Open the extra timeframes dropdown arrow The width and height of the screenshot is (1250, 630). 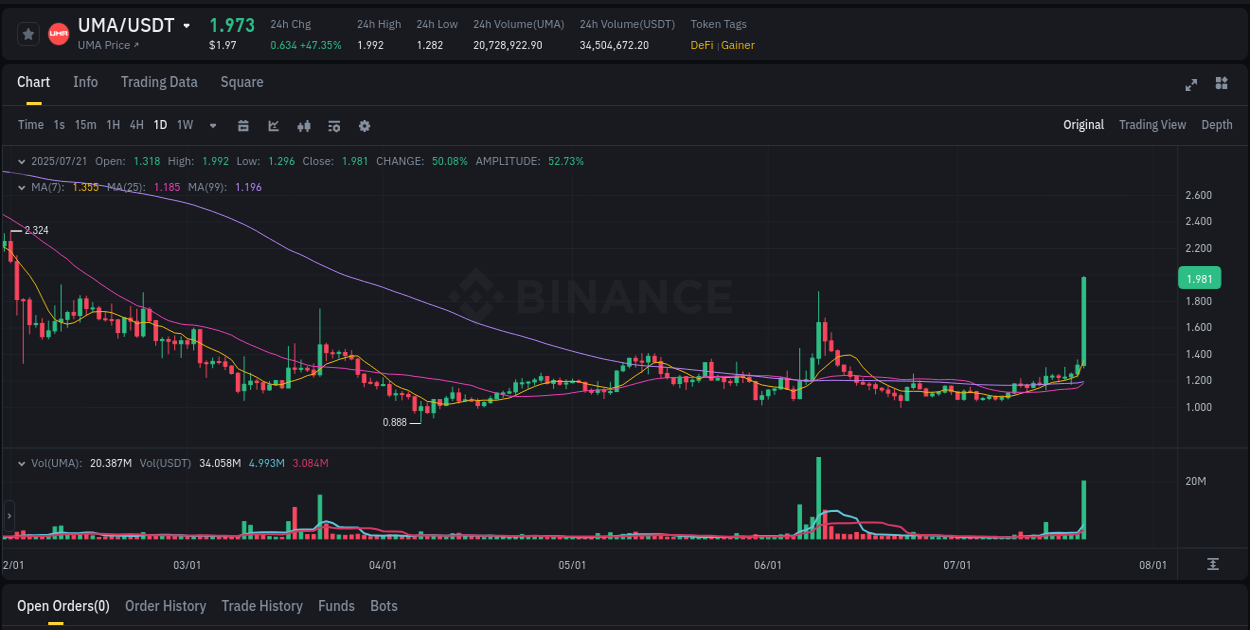[x=212, y=126]
